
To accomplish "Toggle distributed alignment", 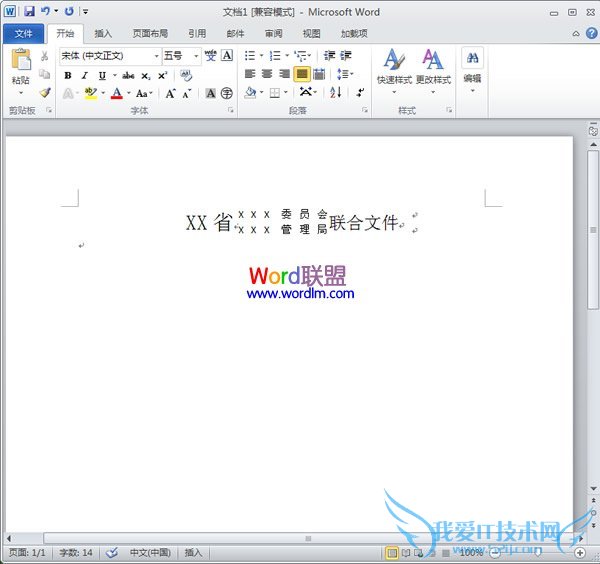I will pyautogui.click(x=319, y=74).
